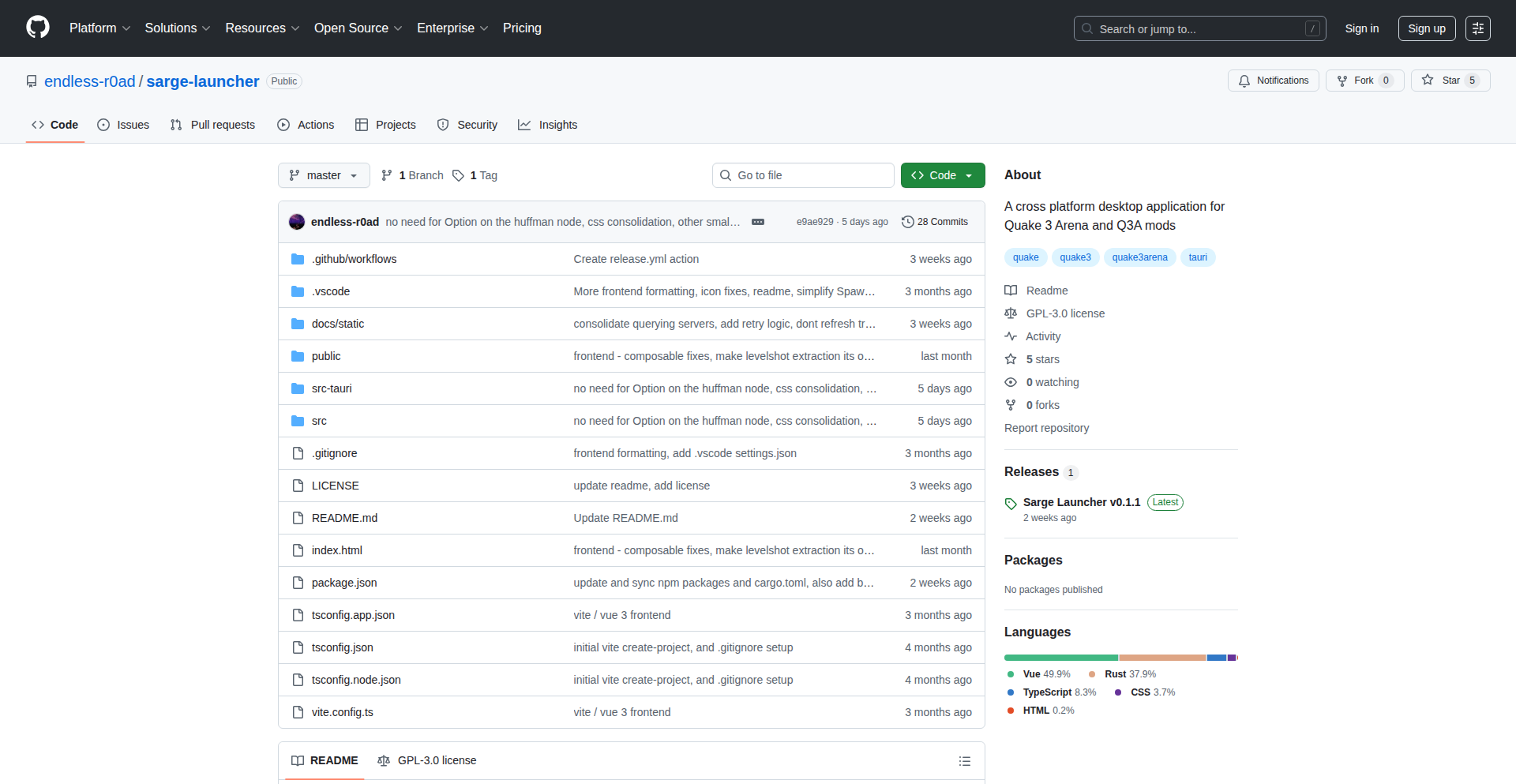Screen dimensions: 1516x784
Task: Open the header settings sliders icon
Action: click(x=1477, y=28)
